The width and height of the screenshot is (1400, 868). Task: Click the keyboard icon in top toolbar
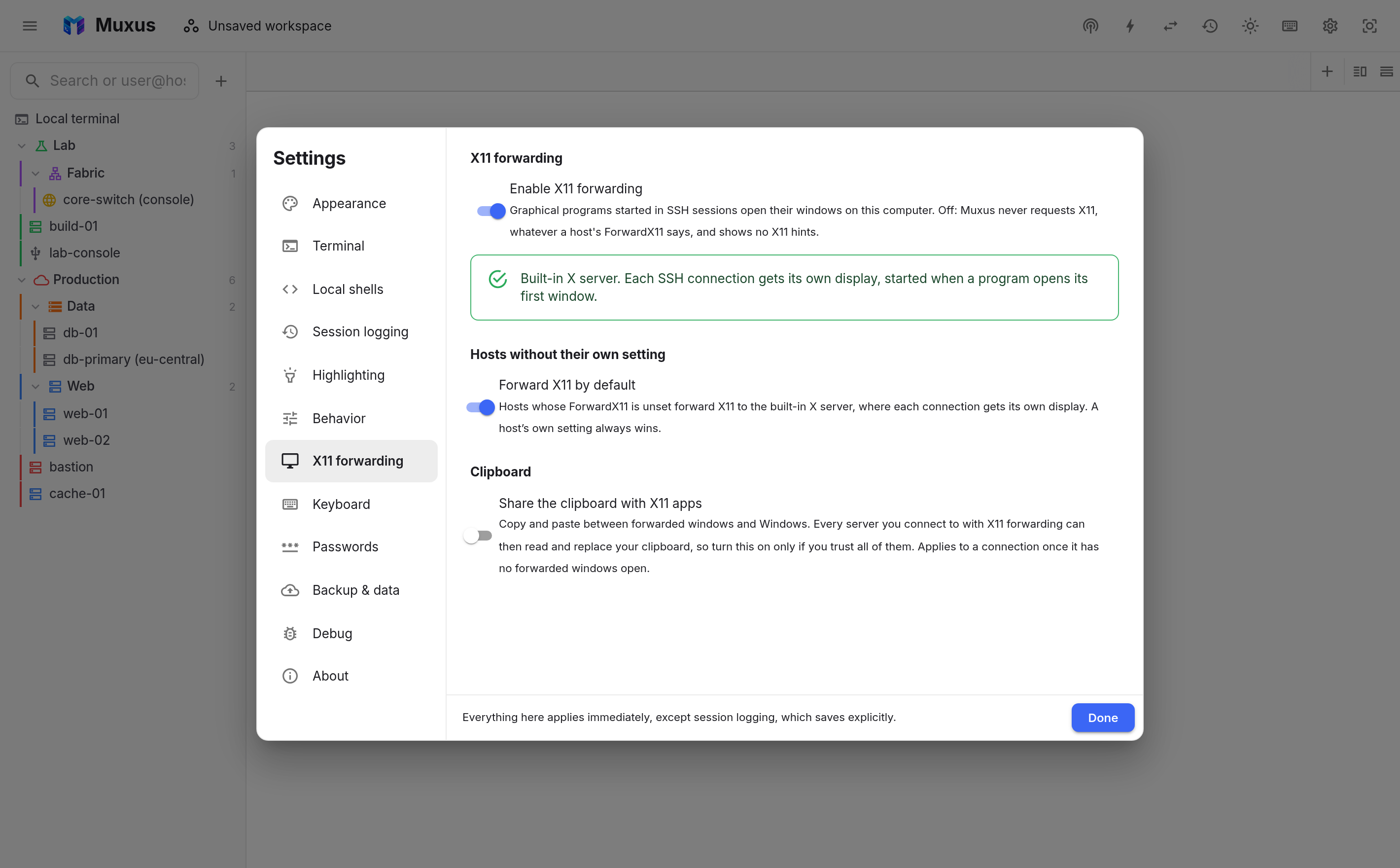pyautogui.click(x=1290, y=26)
